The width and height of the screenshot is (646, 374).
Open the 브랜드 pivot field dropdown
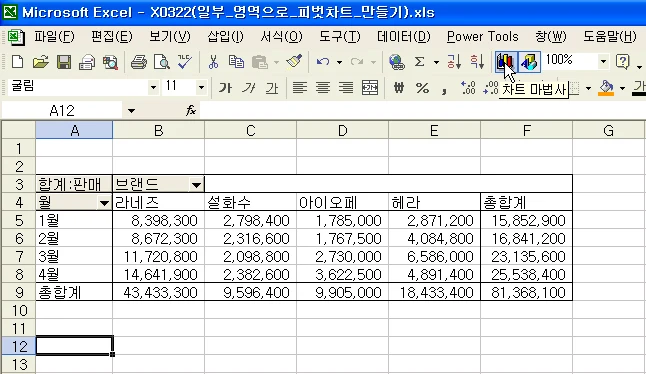tap(197, 185)
